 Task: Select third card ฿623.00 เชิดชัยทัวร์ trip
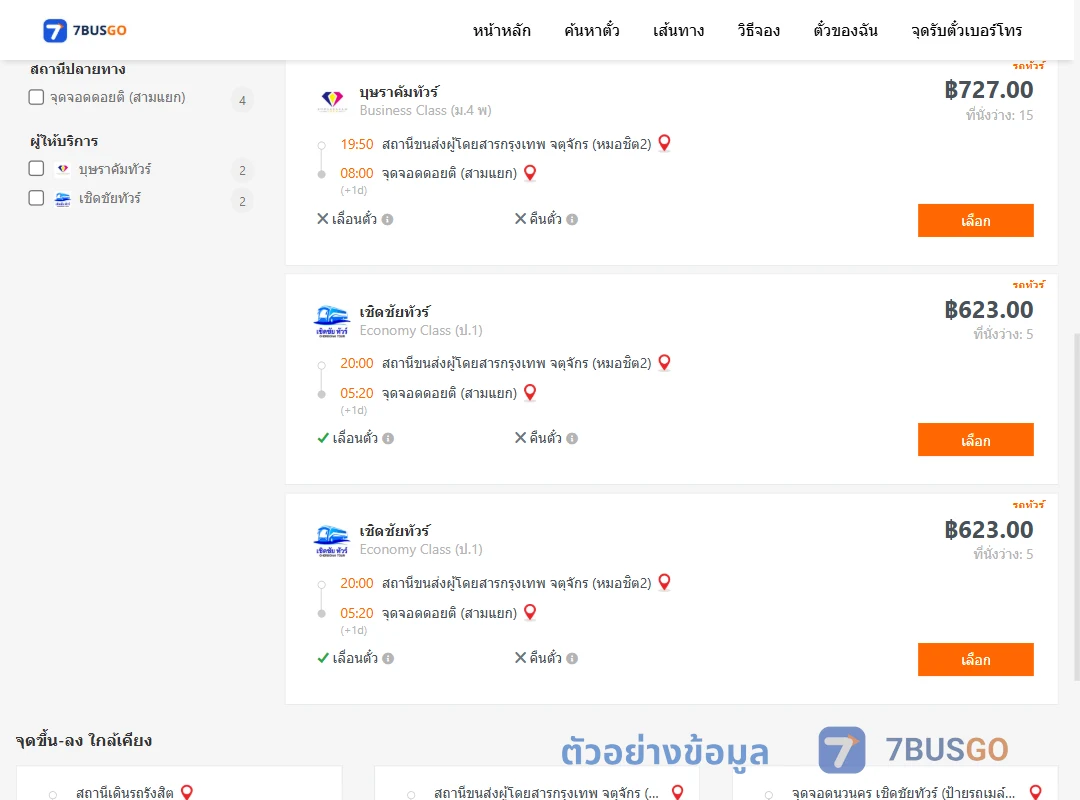pos(975,659)
